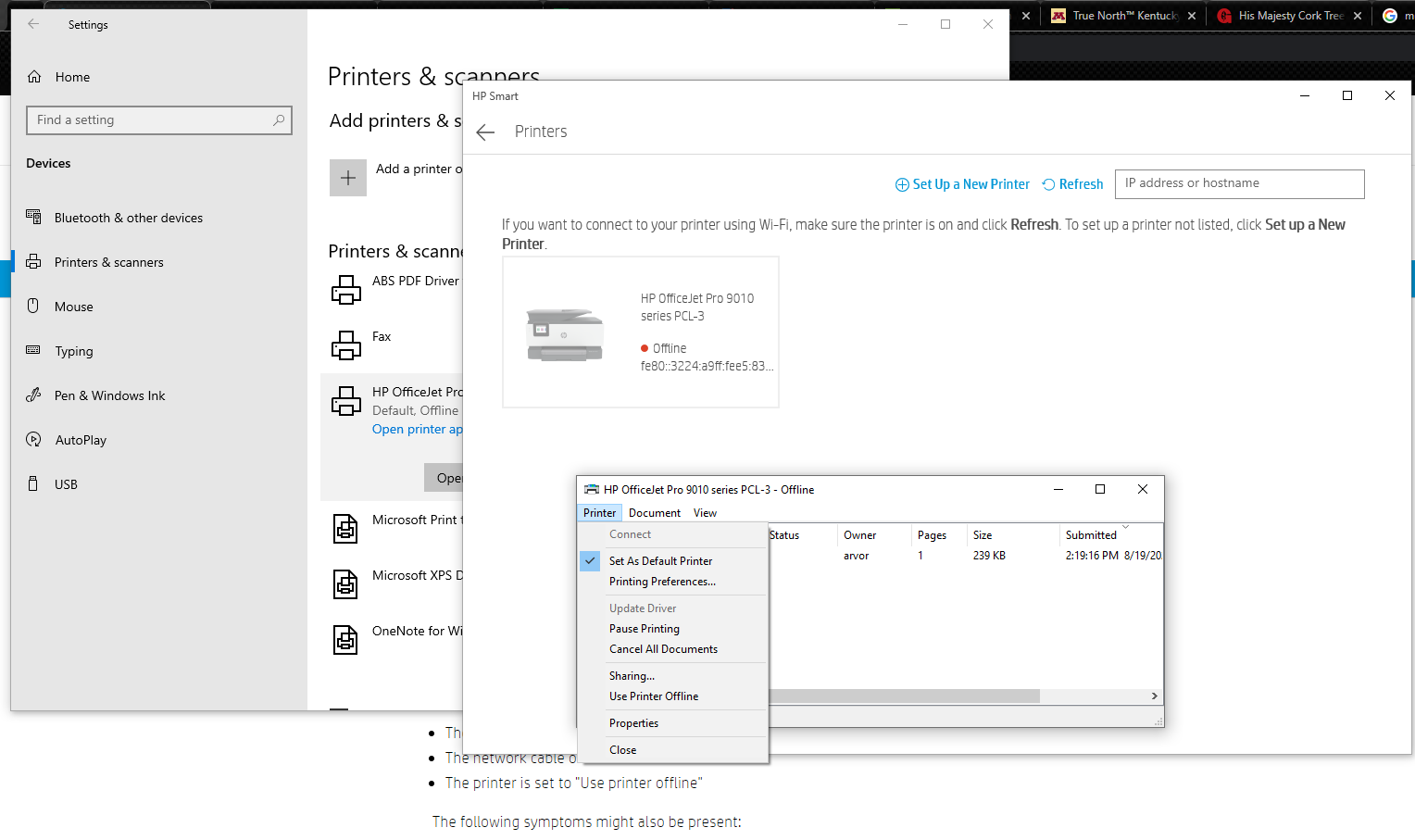Viewport: 1415px width, 840px height.
Task: Open the Document menu in the print queue
Action: coord(654,512)
